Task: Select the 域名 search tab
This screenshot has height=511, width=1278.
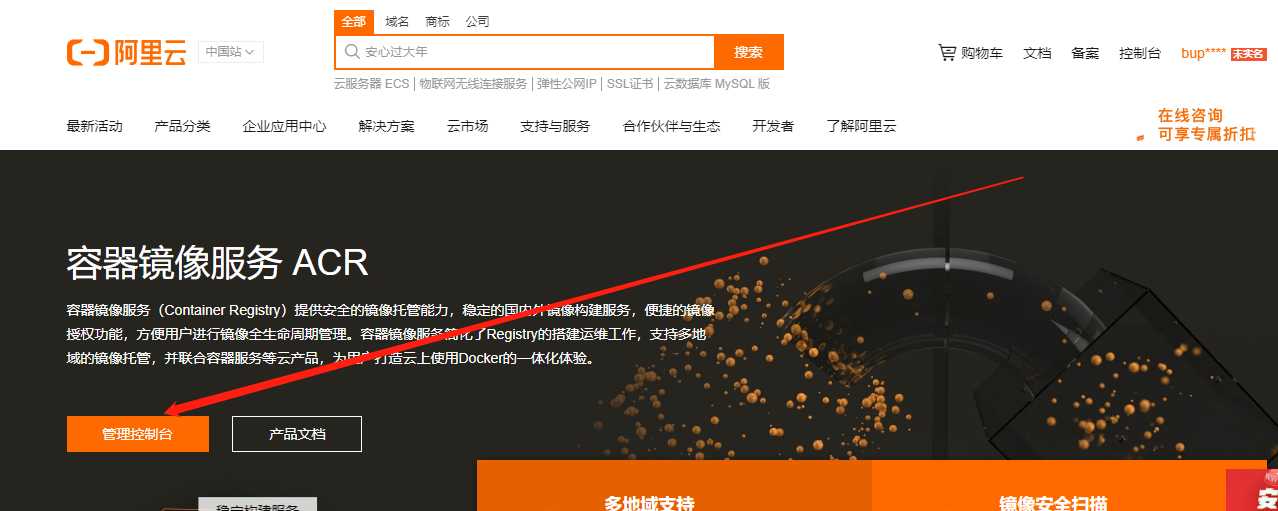Action: coord(397,22)
